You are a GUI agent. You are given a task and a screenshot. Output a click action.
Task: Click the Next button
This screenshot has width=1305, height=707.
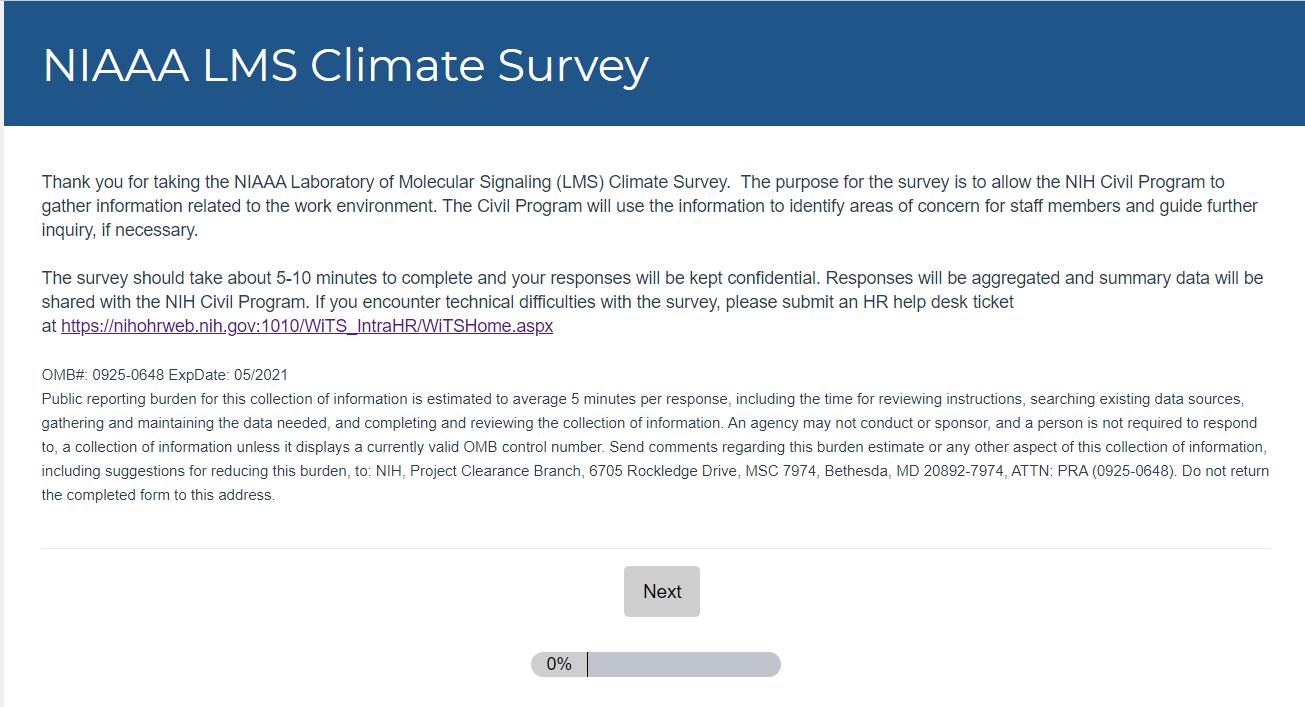[x=661, y=591]
